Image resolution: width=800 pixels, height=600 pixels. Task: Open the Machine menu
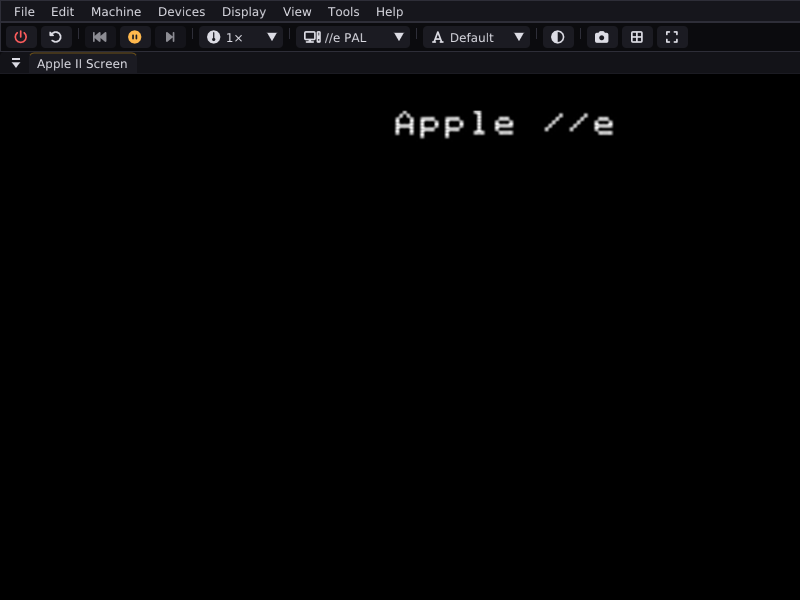pos(116,12)
